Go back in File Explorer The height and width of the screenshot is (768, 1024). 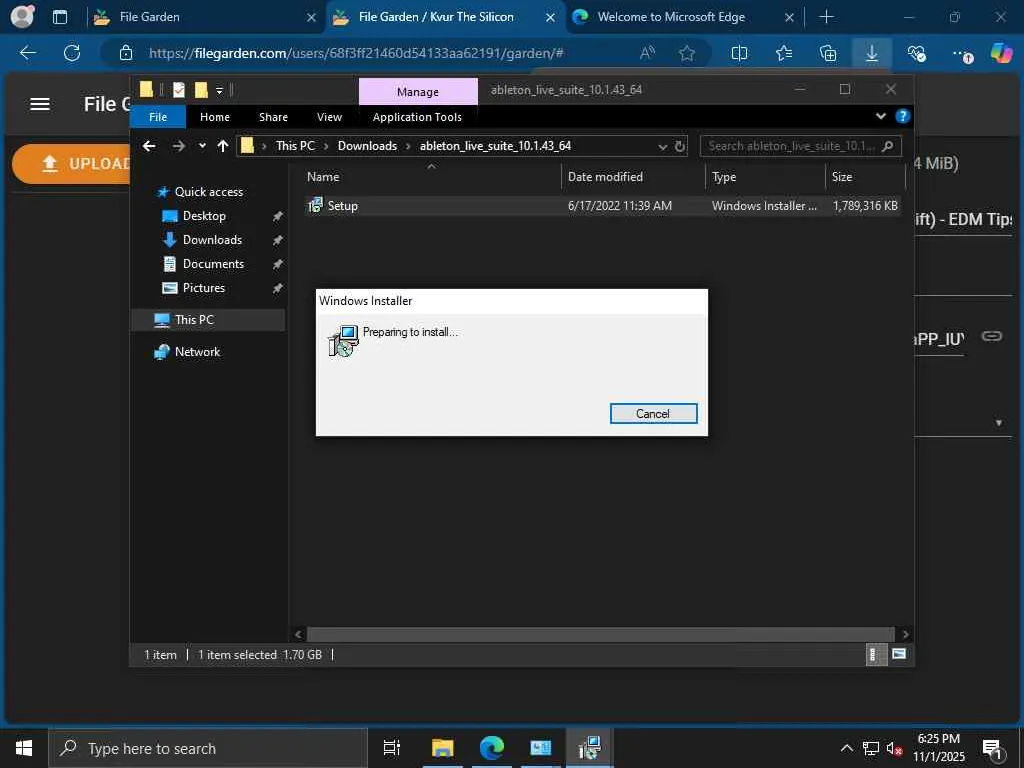tap(150, 146)
